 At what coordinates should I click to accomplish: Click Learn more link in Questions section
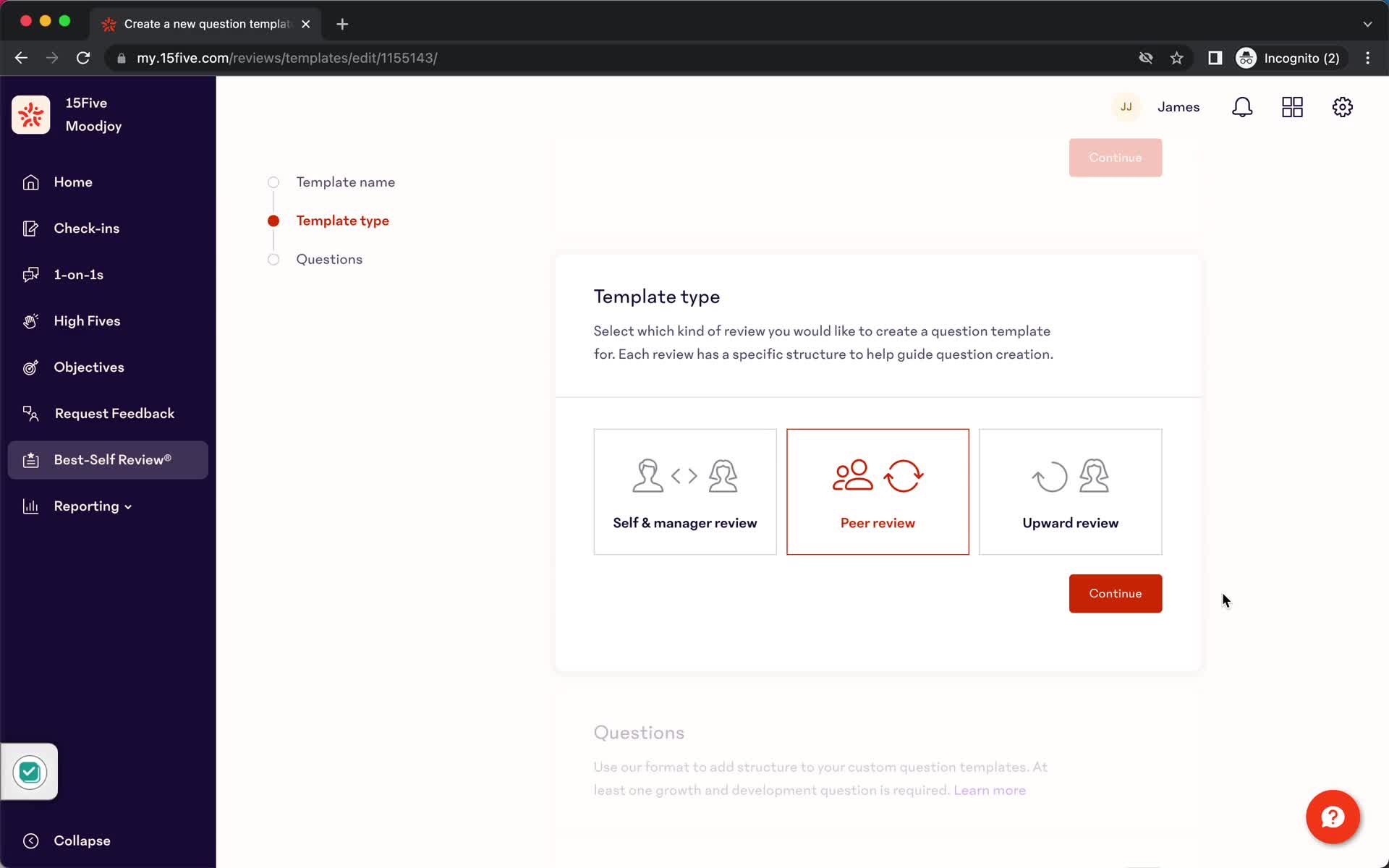pos(990,790)
